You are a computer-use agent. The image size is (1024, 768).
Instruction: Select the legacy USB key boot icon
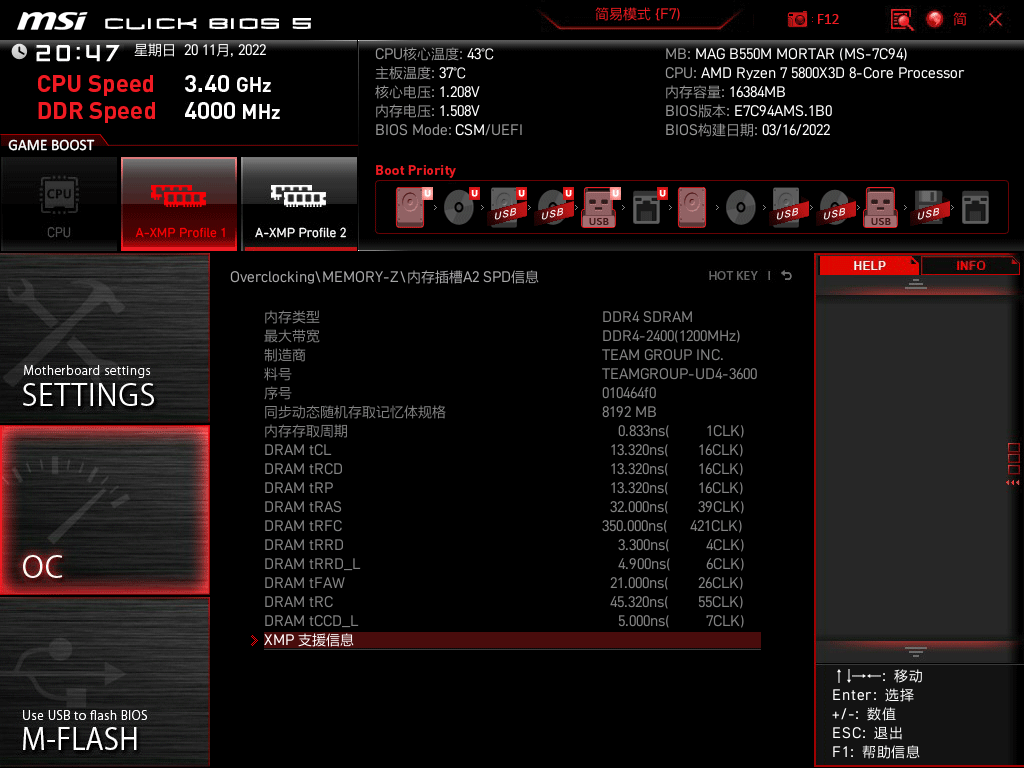[x=881, y=207]
